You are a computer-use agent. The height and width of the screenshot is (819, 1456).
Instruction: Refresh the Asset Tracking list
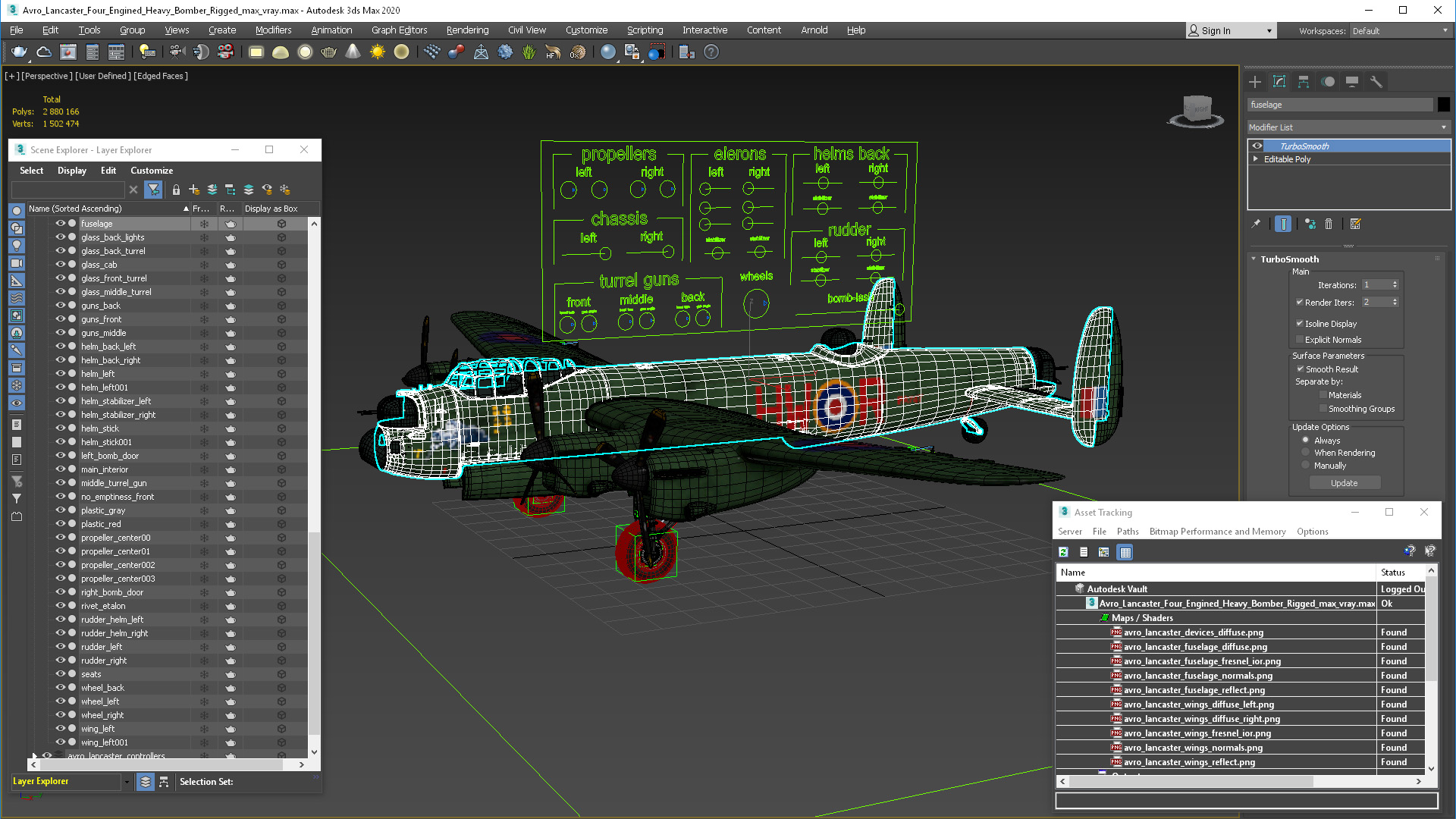tap(1063, 552)
